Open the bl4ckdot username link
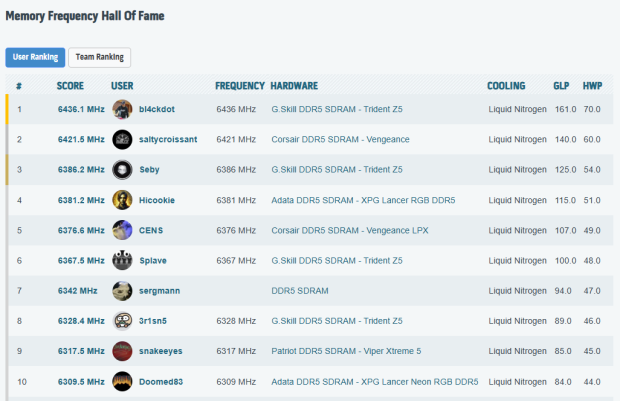This screenshot has width=620, height=401. 158,109
